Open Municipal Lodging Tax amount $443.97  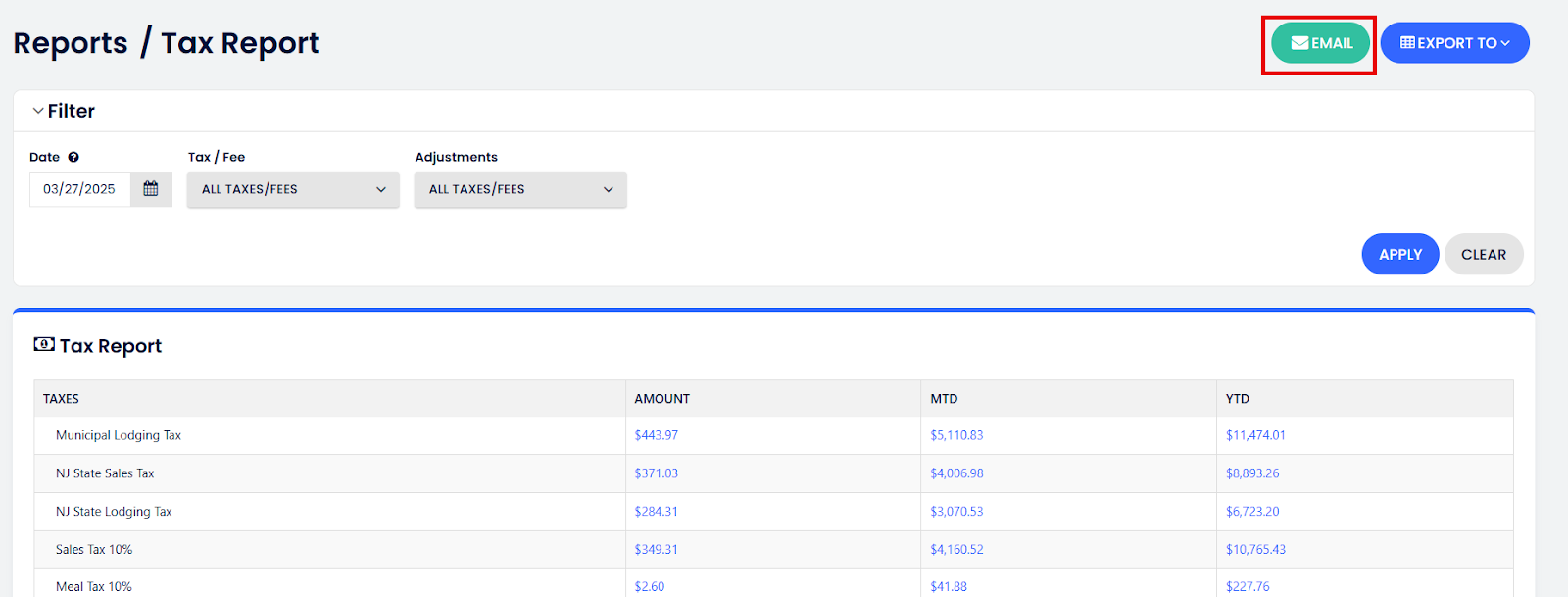coord(656,435)
